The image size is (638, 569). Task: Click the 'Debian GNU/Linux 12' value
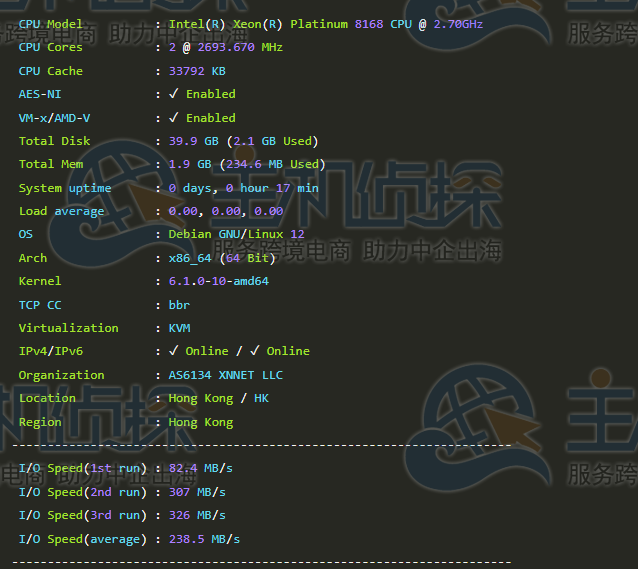(236, 234)
